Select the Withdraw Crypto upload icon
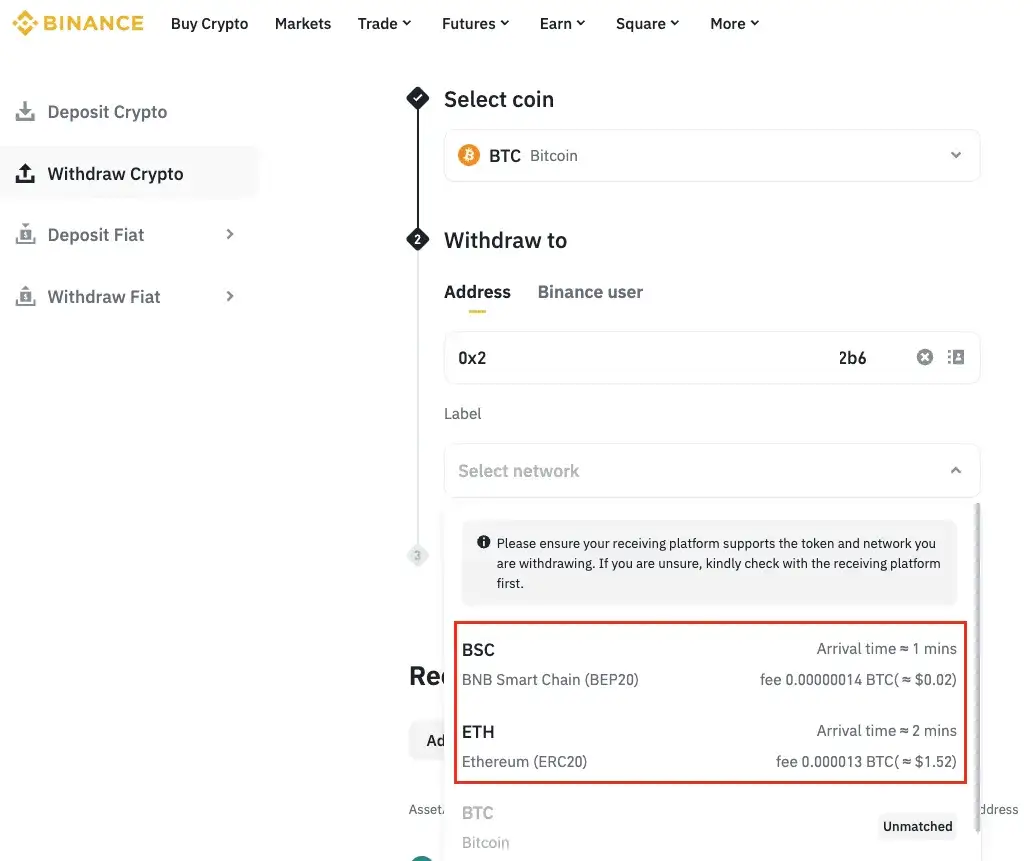1033x861 pixels. click(25, 173)
